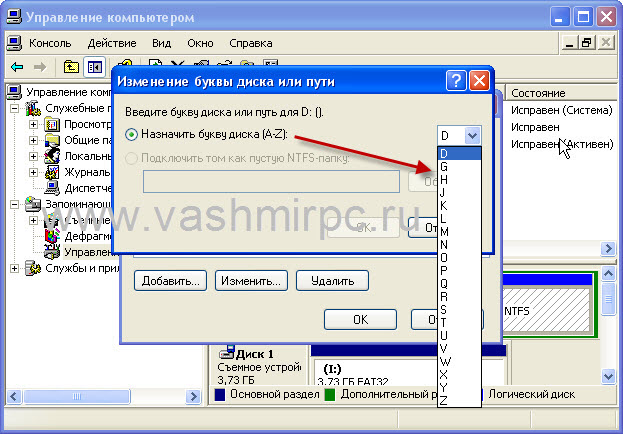Viewport: 623px width, 434px height.
Task: Toggle the show/hide console tree icon
Action: pyautogui.click(x=95, y=67)
